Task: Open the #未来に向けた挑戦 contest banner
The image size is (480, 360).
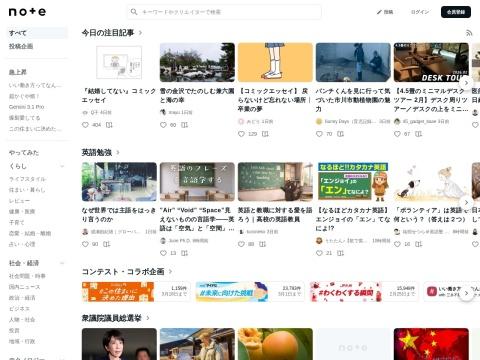Action: click(x=232, y=292)
